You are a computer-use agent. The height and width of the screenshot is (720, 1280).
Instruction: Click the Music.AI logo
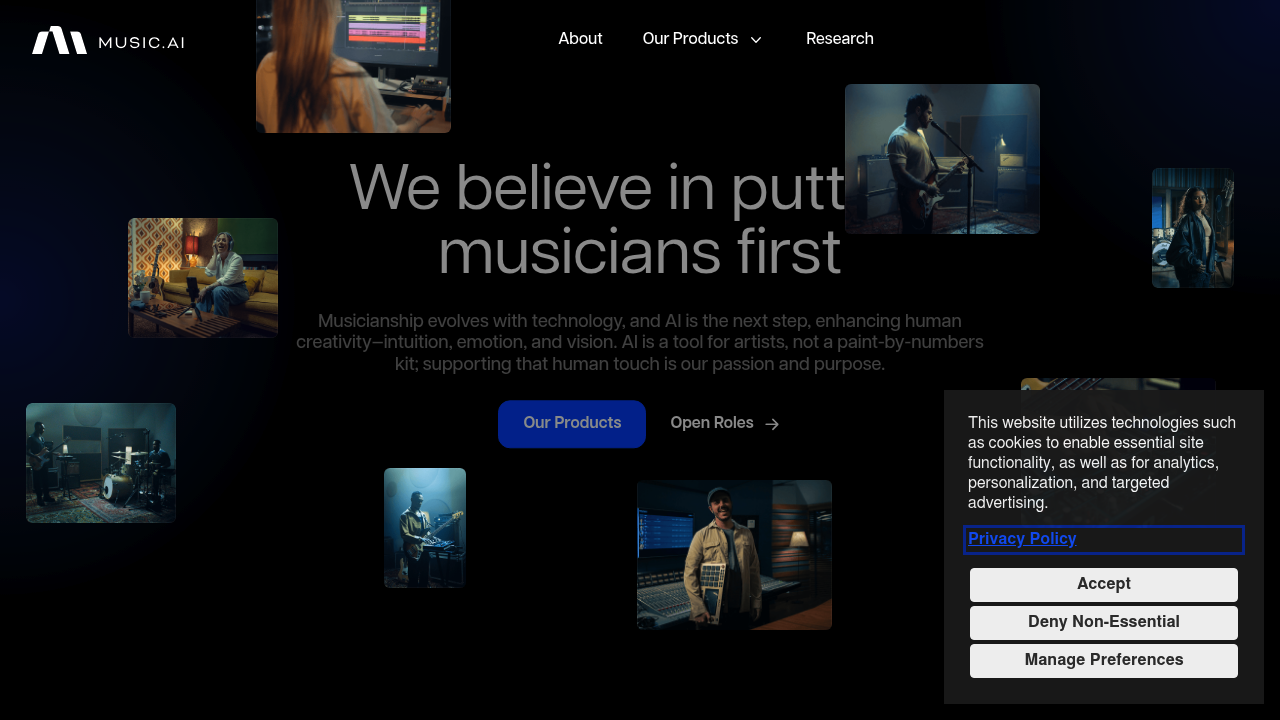(x=108, y=40)
